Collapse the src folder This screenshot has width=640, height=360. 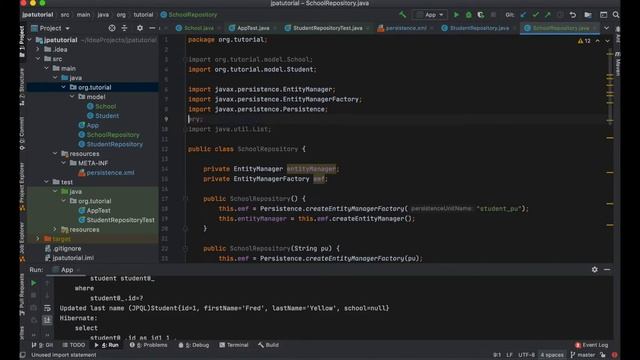tap(38, 59)
